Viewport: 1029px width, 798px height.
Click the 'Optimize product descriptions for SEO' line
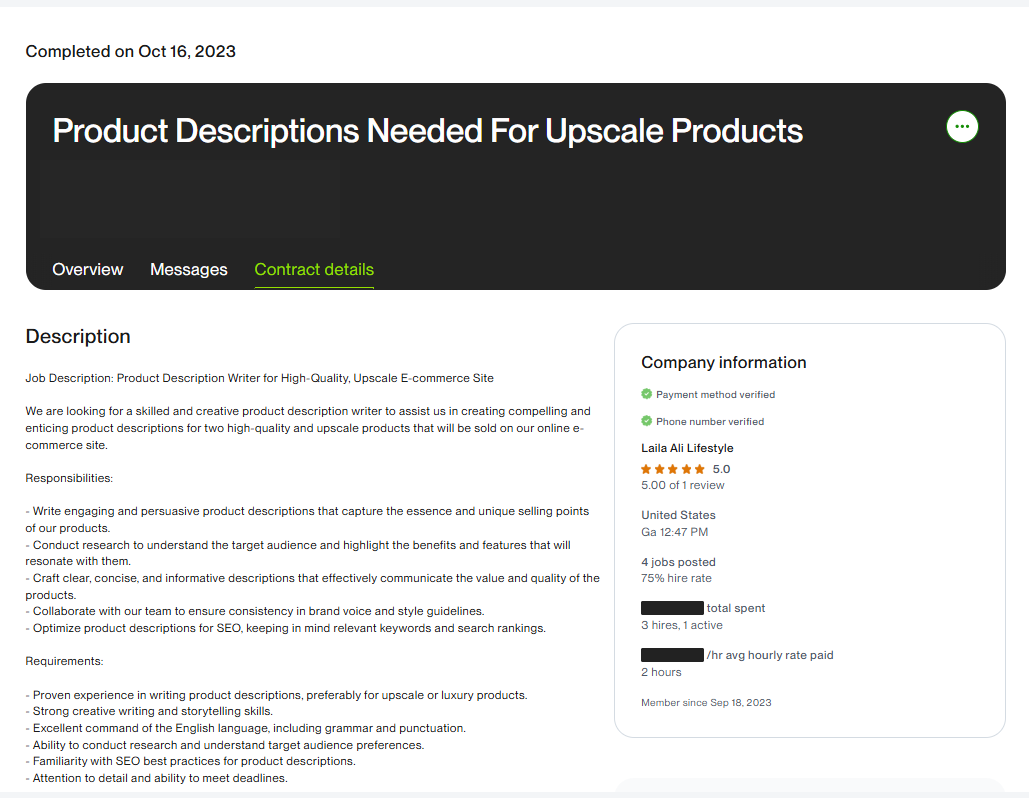tap(285, 628)
